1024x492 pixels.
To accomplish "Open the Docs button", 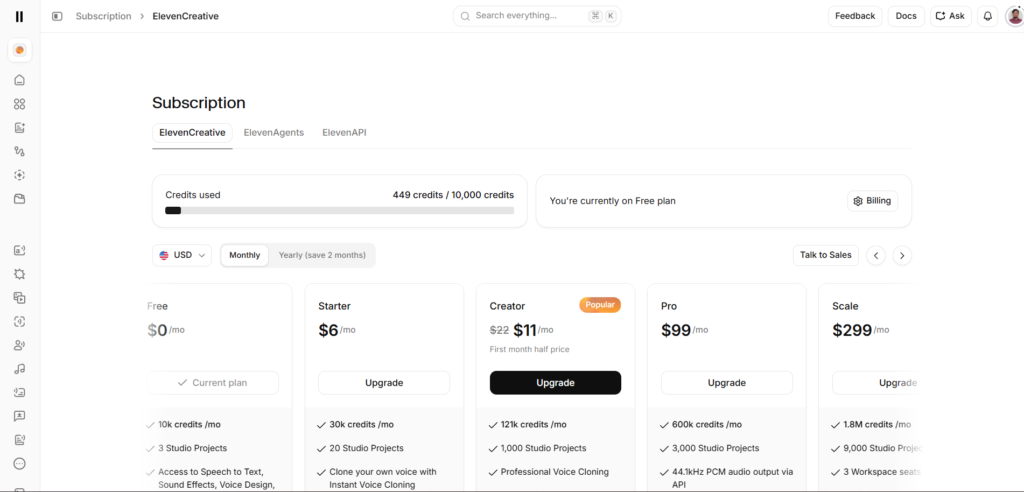I will click(x=906, y=16).
